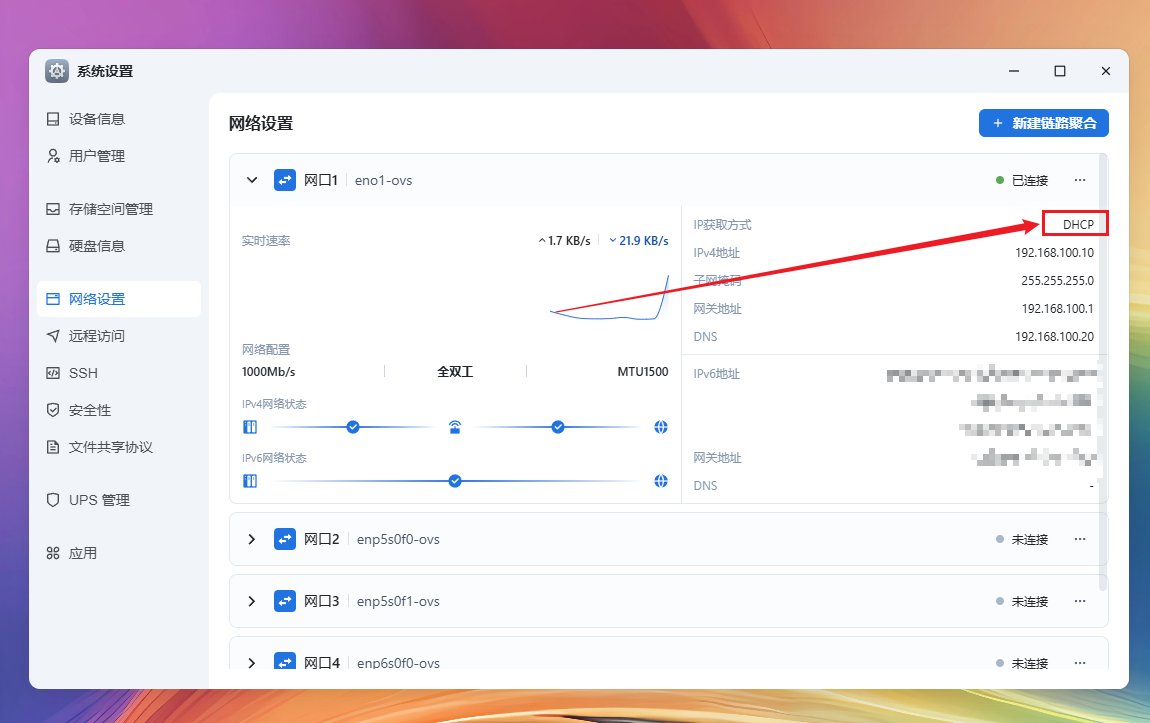The width and height of the screenshot is (1150, 723).
Task: Open the 网口3 more options menu
Action: point(1080,601)
